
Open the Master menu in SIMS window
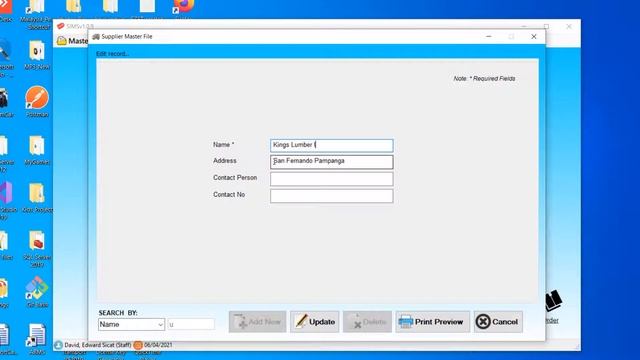[73, 41]
